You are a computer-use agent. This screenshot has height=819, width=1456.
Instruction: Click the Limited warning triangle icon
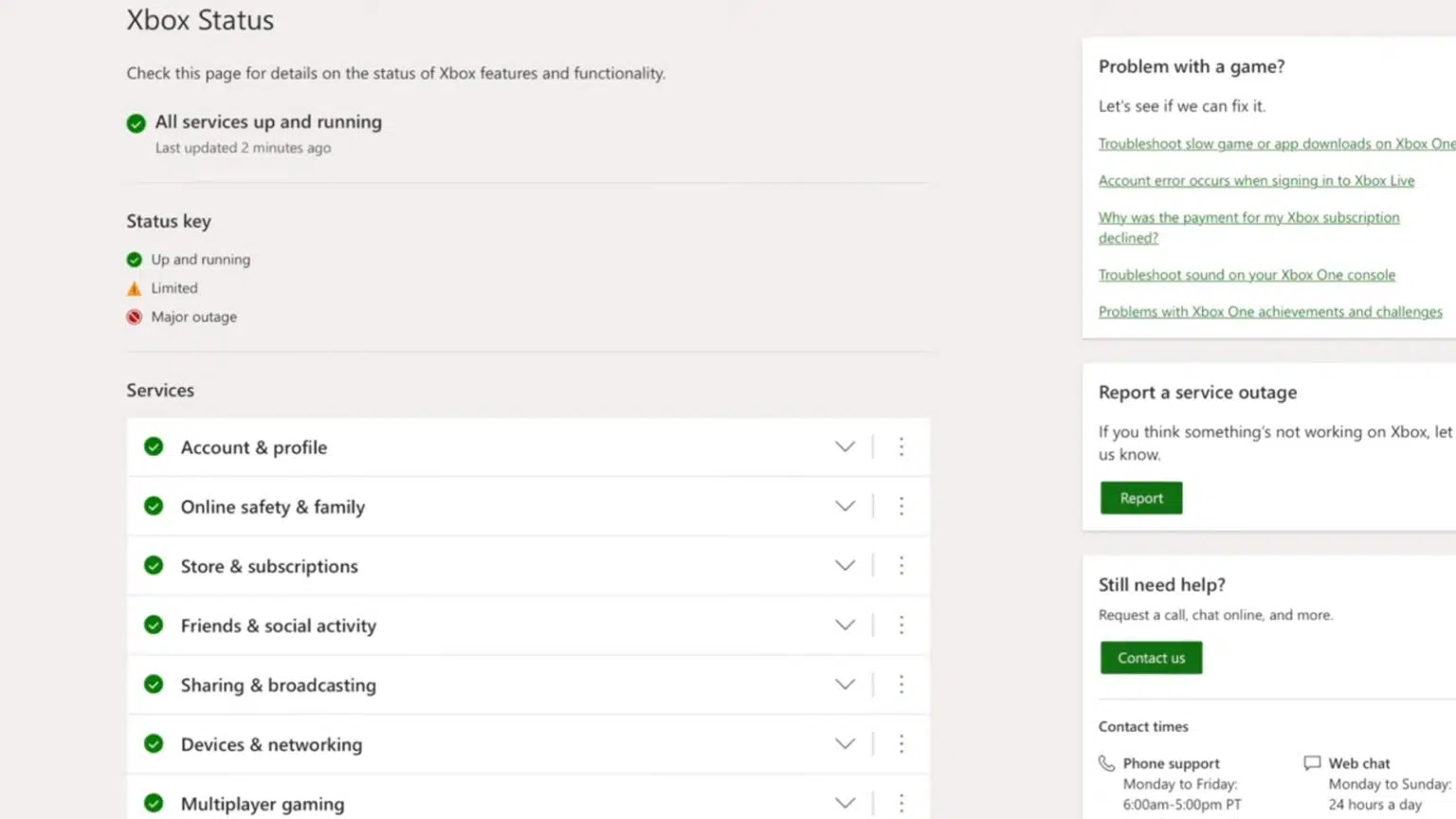(135, 288)
